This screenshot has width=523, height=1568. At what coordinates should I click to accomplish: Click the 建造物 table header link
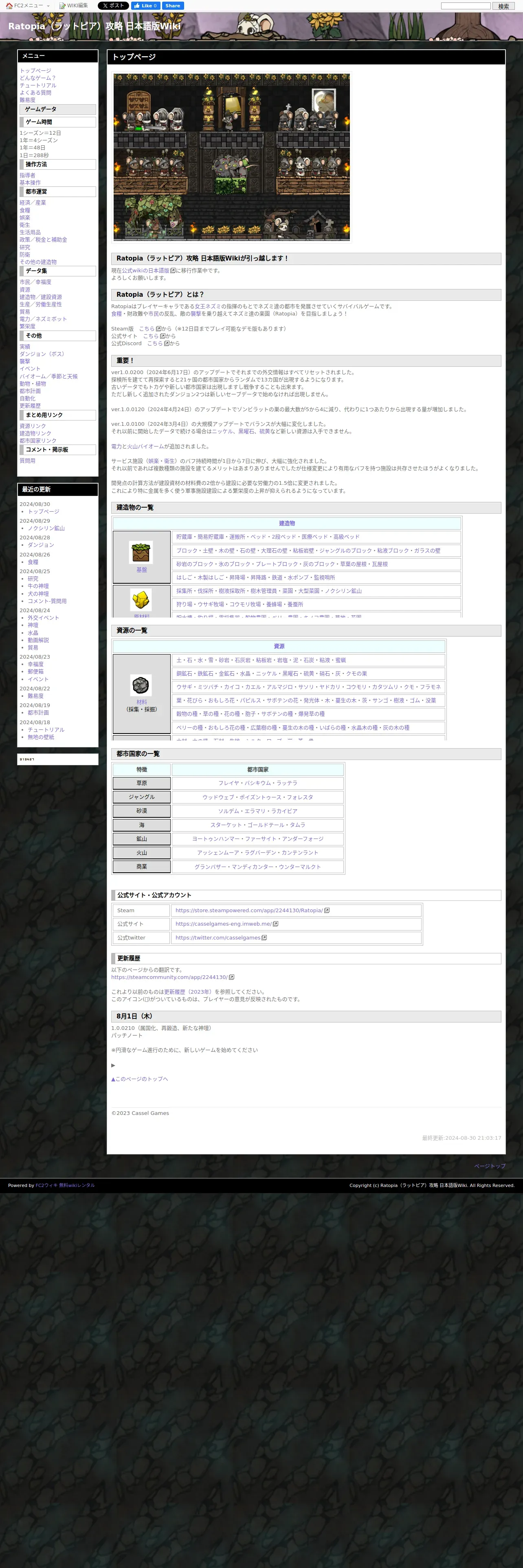[x=287, y=523]
